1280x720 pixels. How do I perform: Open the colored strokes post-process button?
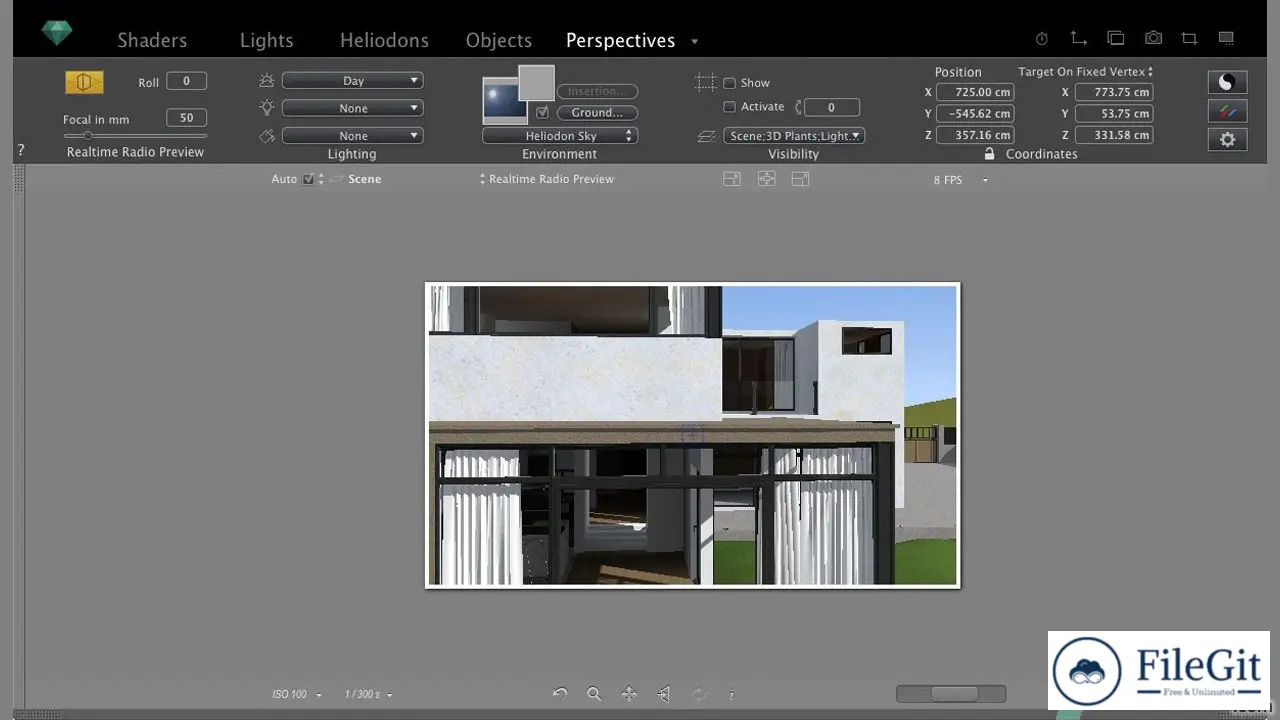tap(1228, 111)
